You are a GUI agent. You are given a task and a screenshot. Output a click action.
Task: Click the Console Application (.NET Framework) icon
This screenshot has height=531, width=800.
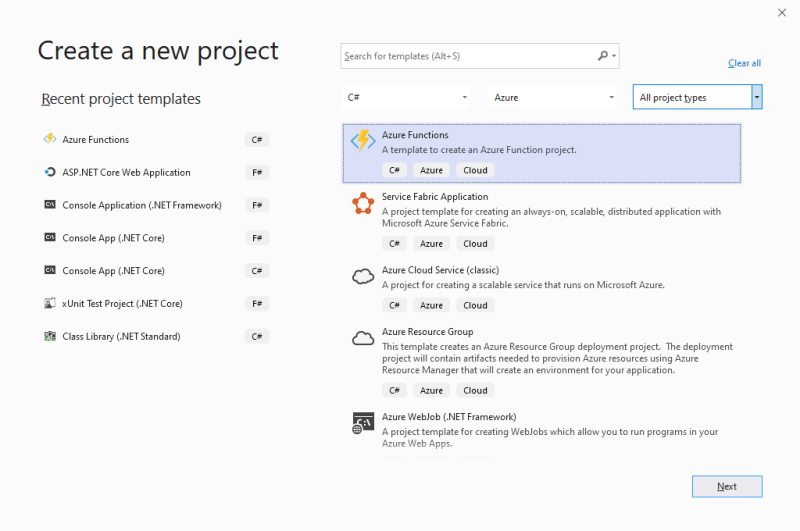point(49,205)
